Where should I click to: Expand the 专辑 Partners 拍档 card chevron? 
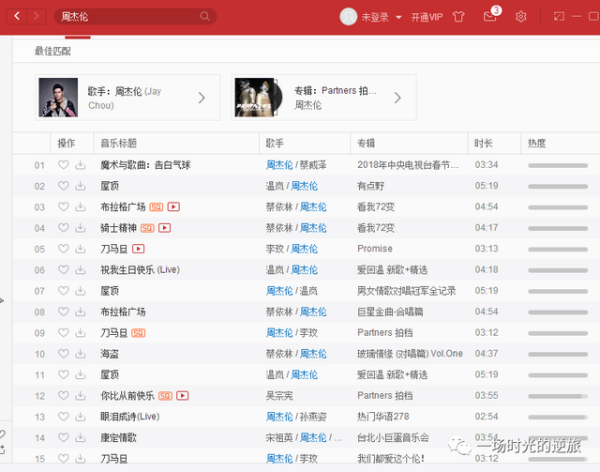[398, 97]
